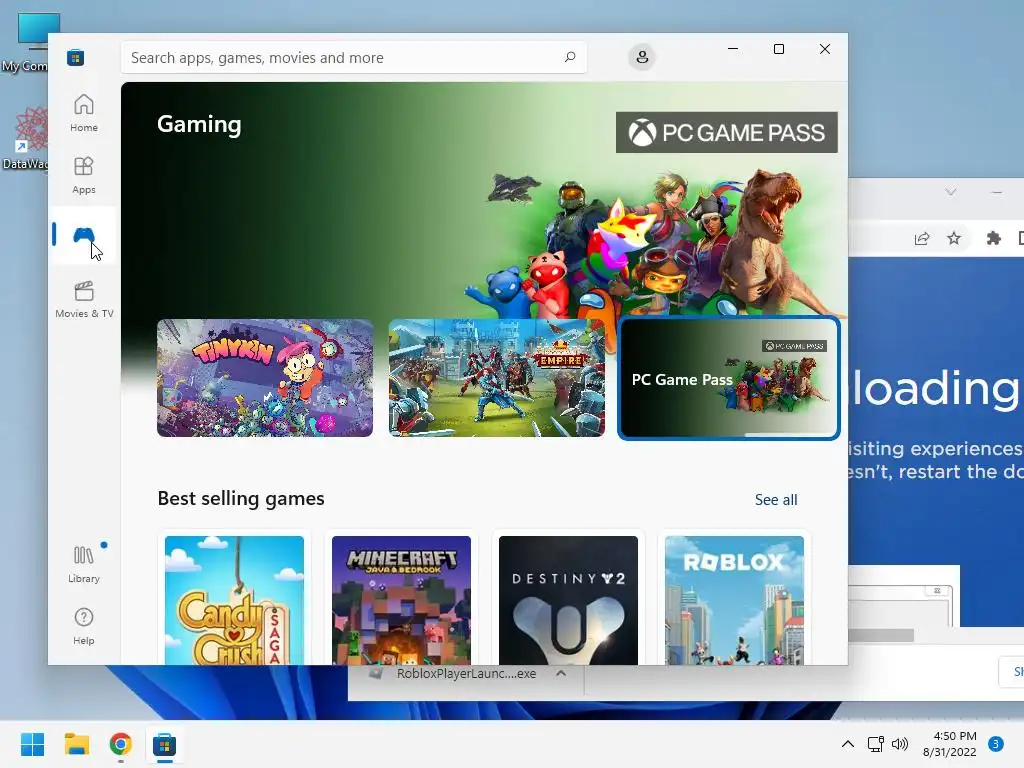Click the Best selling games heading
Image resolution: width=1024 pixels, height=768 pixels.
coord(241,498)
